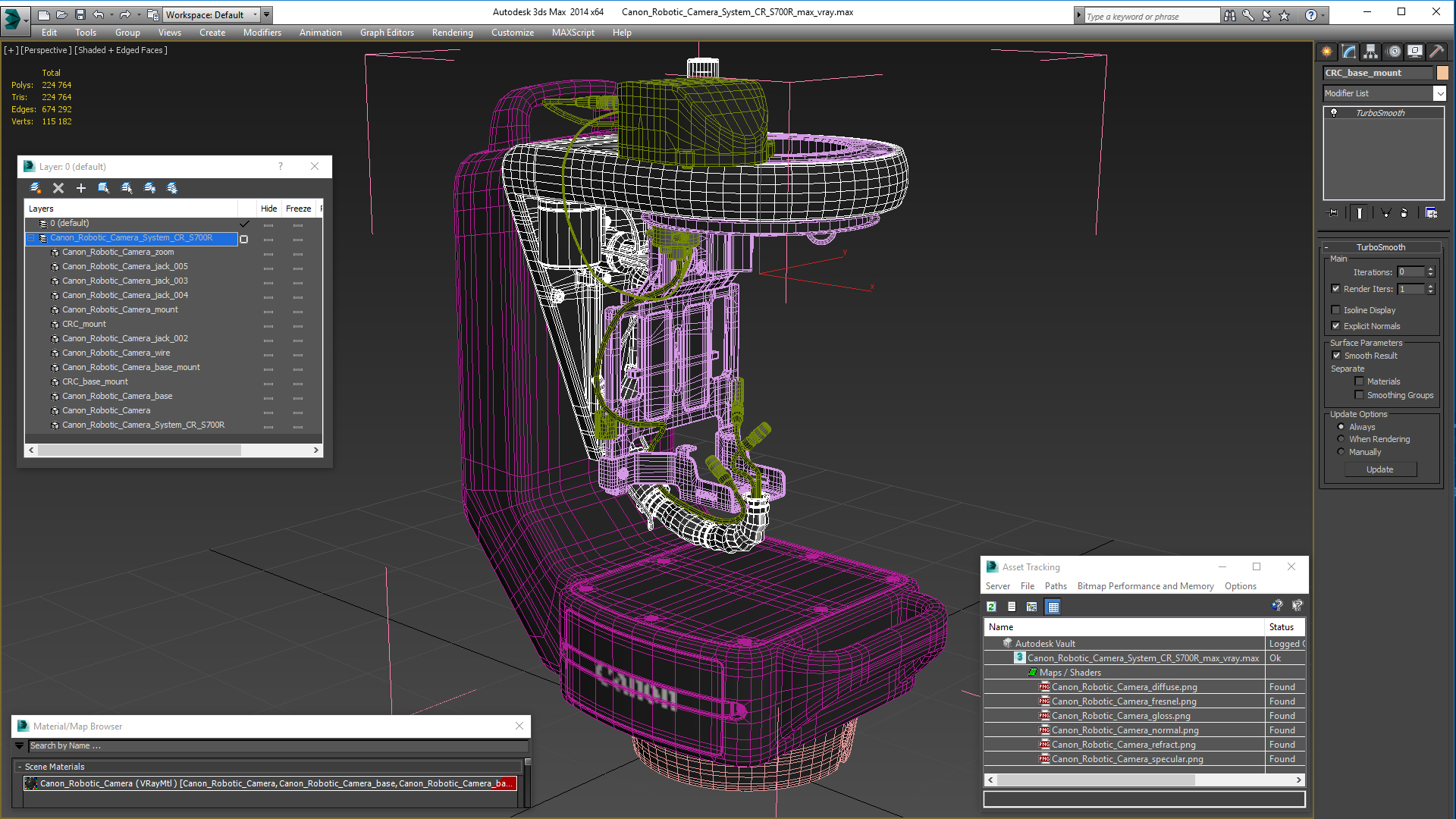Open the Modify command panel tab
This screenshot has height=819, width=1456.
(1348, 52)
